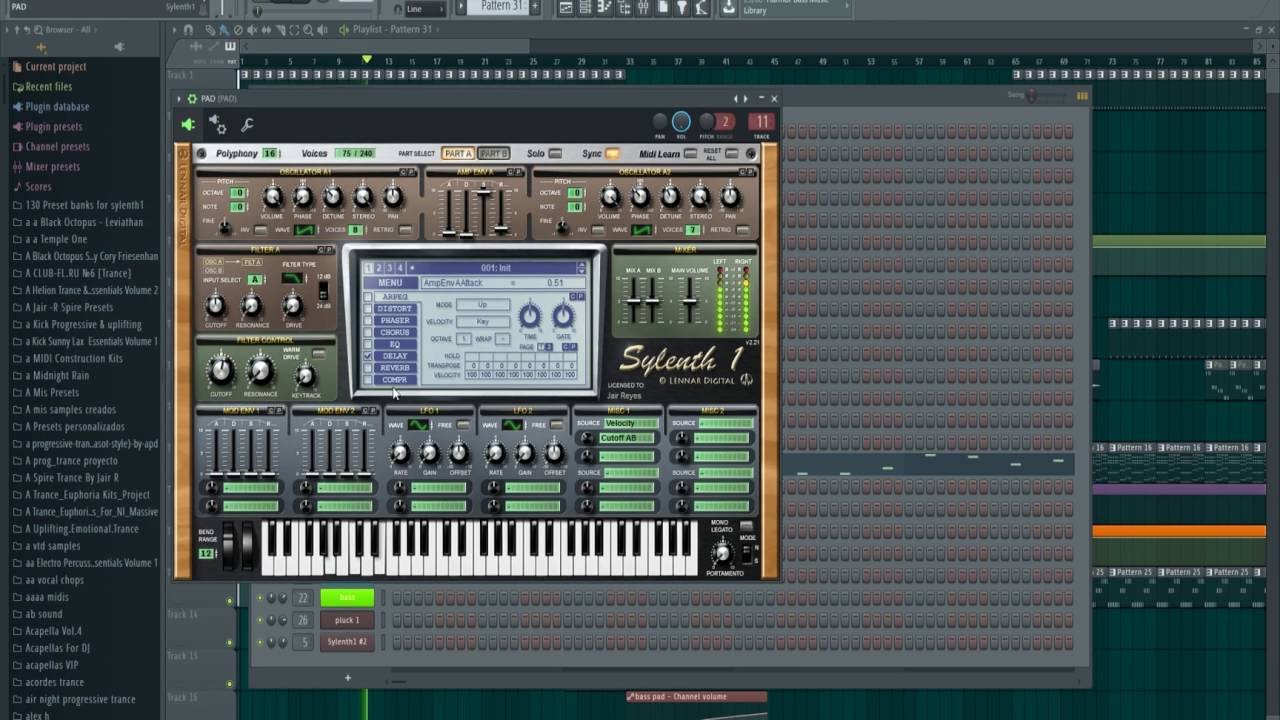Viewport: 1280px width, 720px height.
Task: Toggle LFO 1 FREE switch
Action: pos(463,425)
